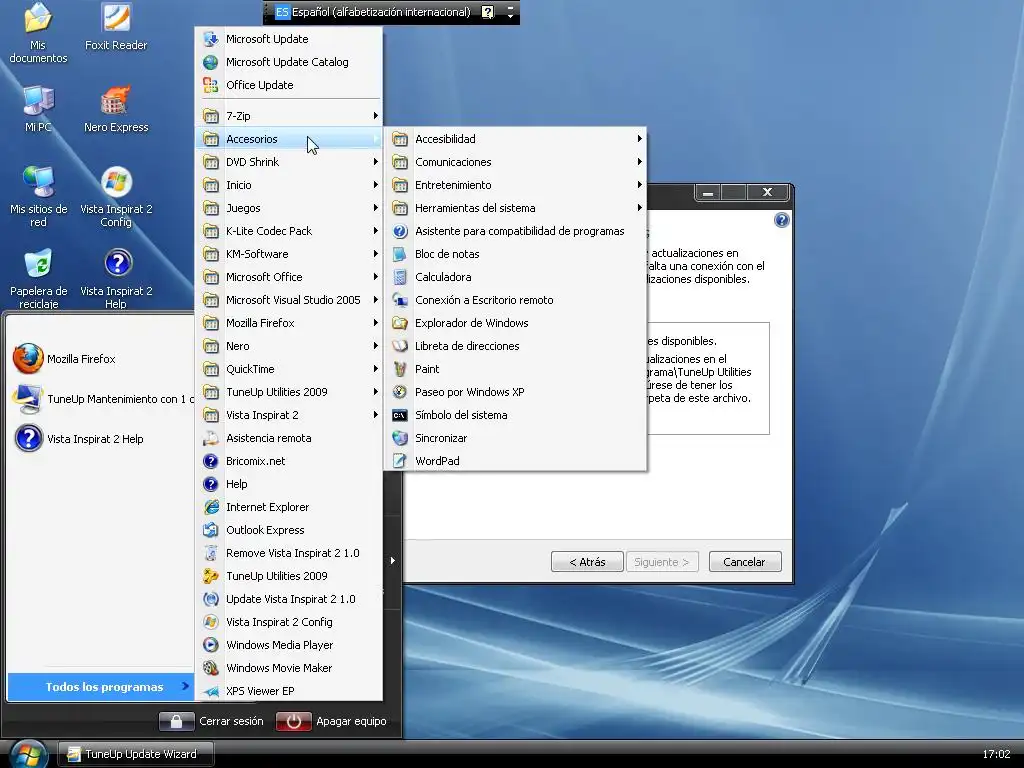
Task: Choose Sincronizar from Accesorios menu
Action: 516,438
